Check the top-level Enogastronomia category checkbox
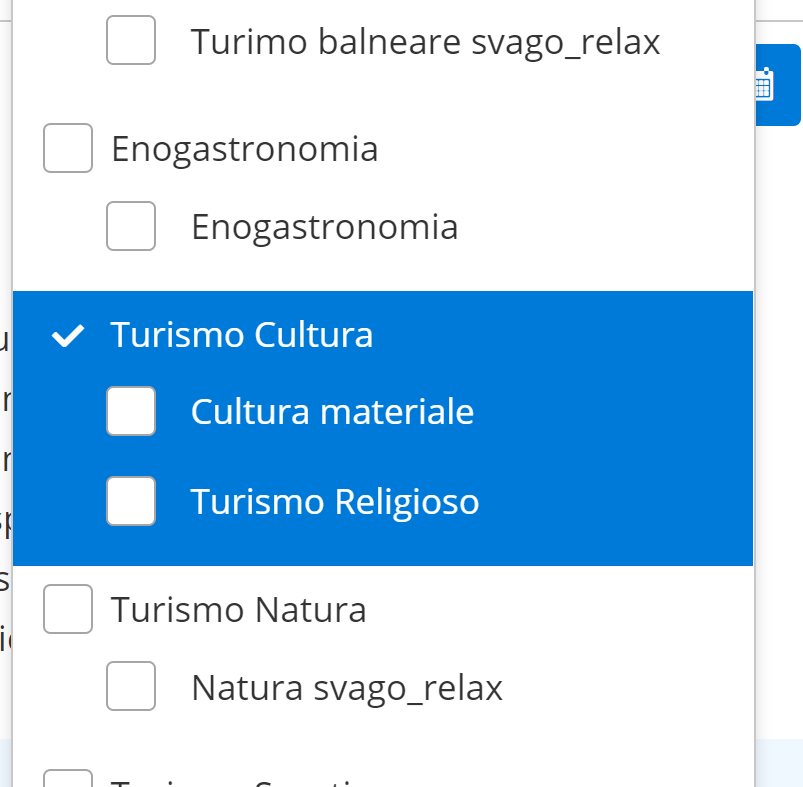Screen dimensions: 803x787 [x=68, y=148]
